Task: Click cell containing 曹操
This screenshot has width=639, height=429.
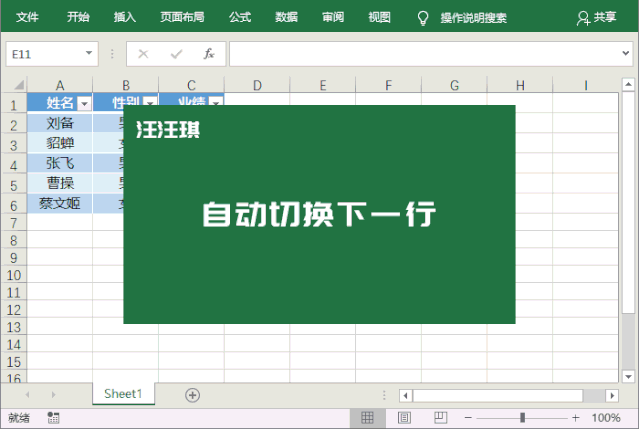Action: coord(60,183)
